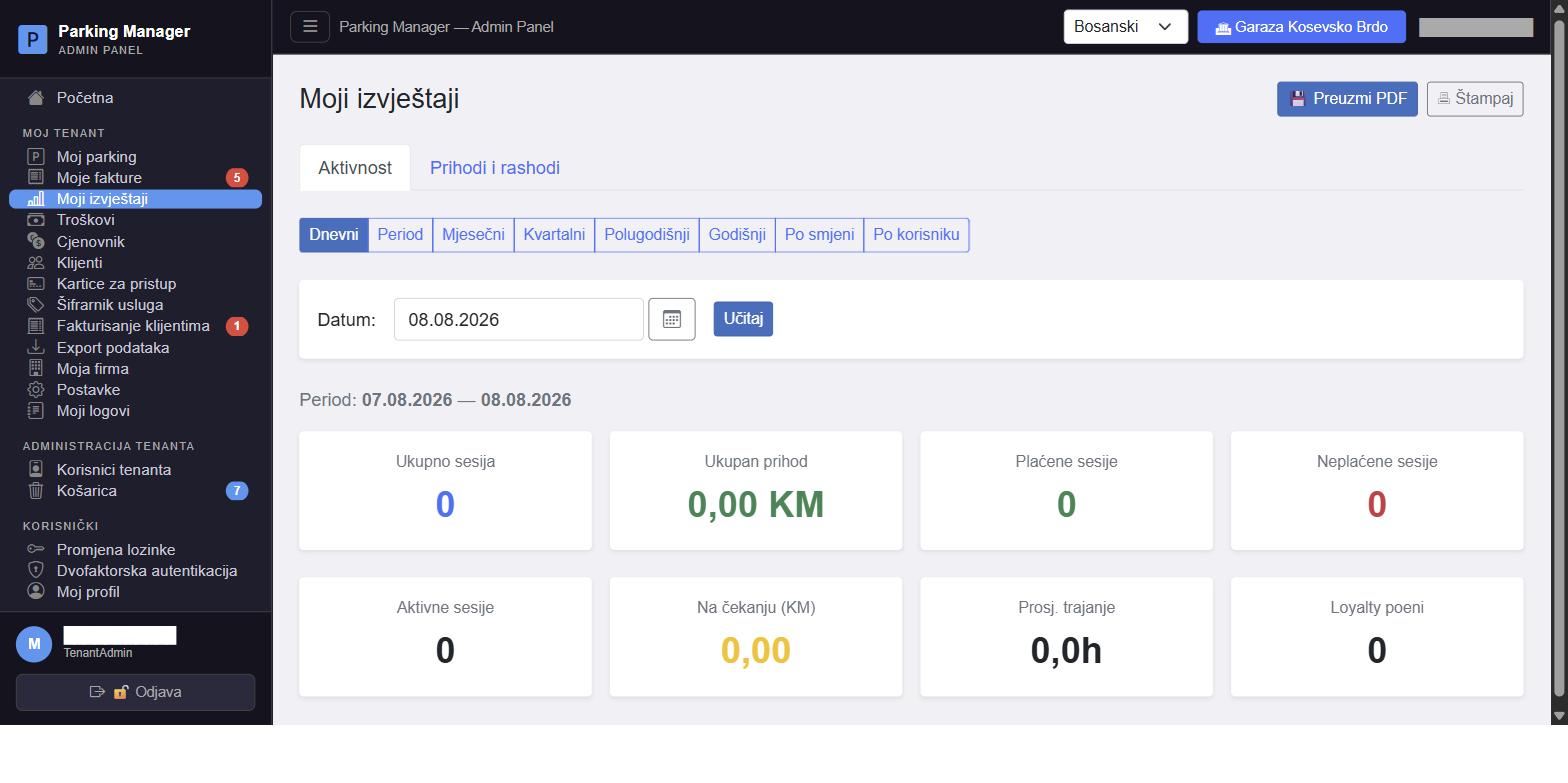This screenshot has height=783, width=1568.
Task: Click the invoice icon beside Moje fakture
Action: [x=36, y=177]
